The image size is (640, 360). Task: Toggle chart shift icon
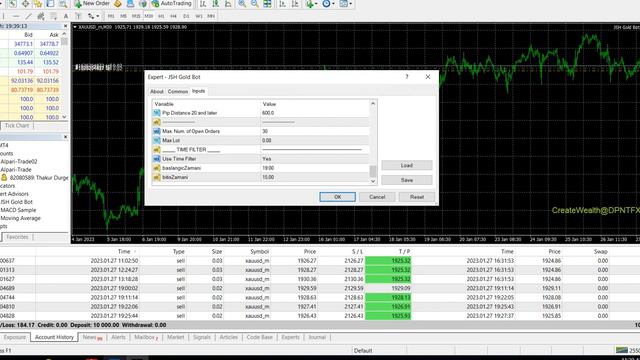295,4
